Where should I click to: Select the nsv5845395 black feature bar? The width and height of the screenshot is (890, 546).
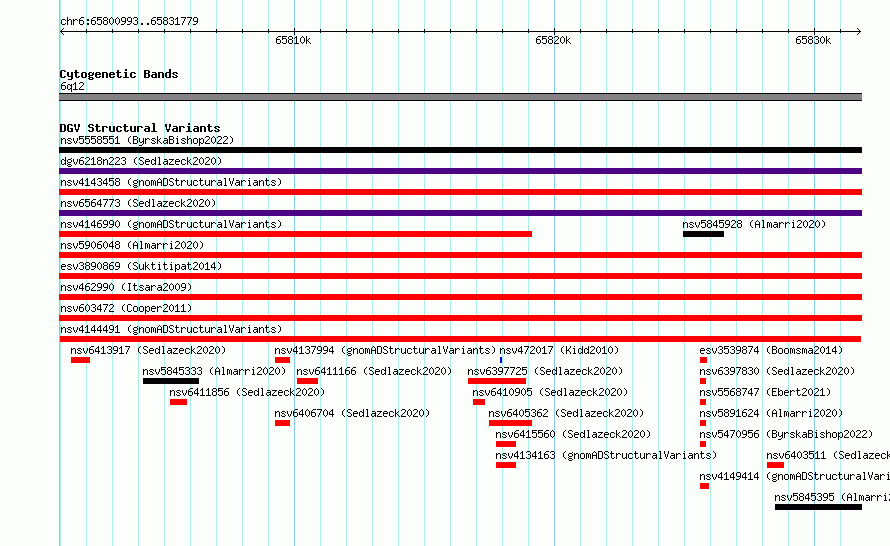click(818, 507)
